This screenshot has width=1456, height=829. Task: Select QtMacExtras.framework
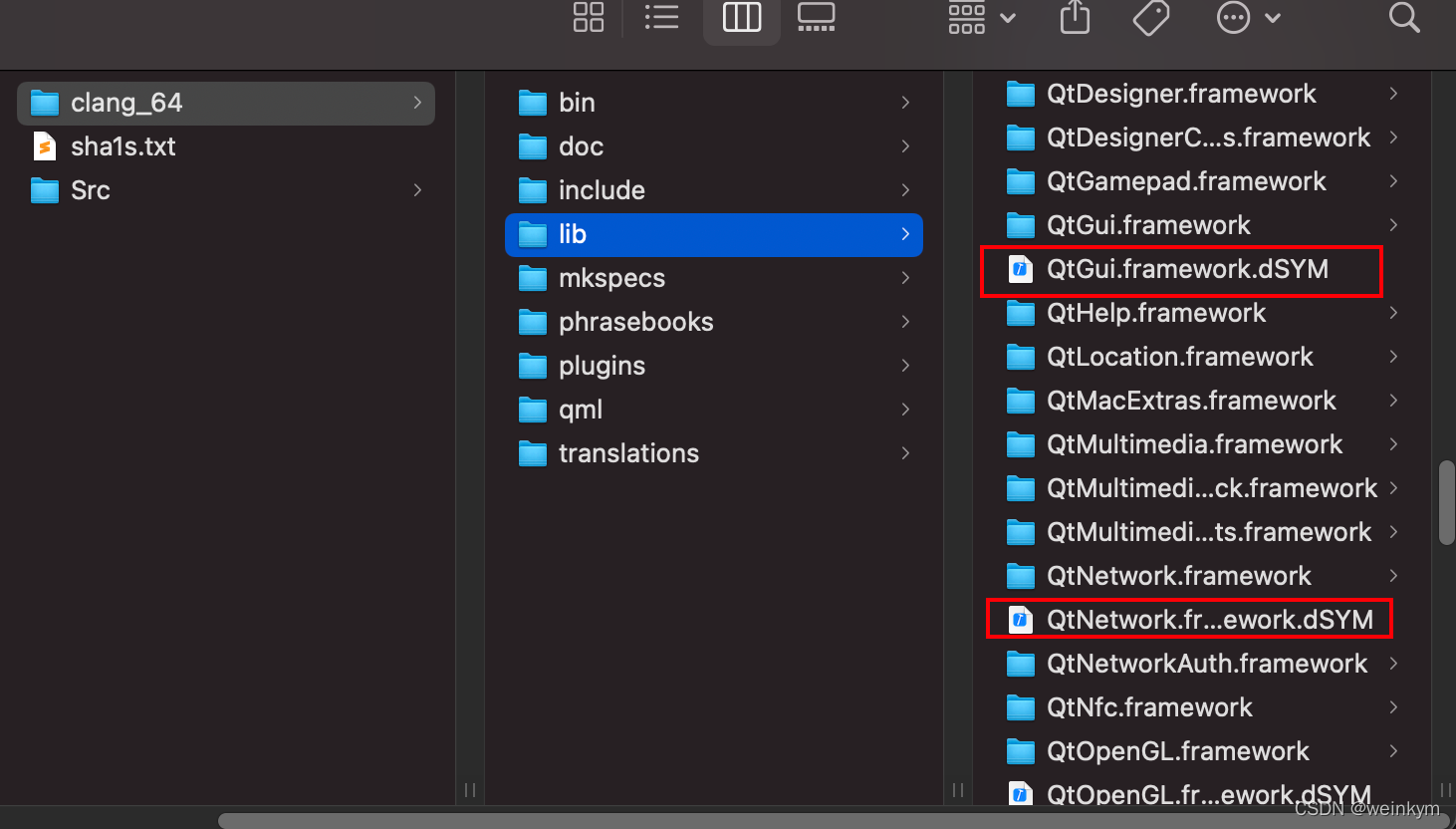click(x=1202, y=401)
